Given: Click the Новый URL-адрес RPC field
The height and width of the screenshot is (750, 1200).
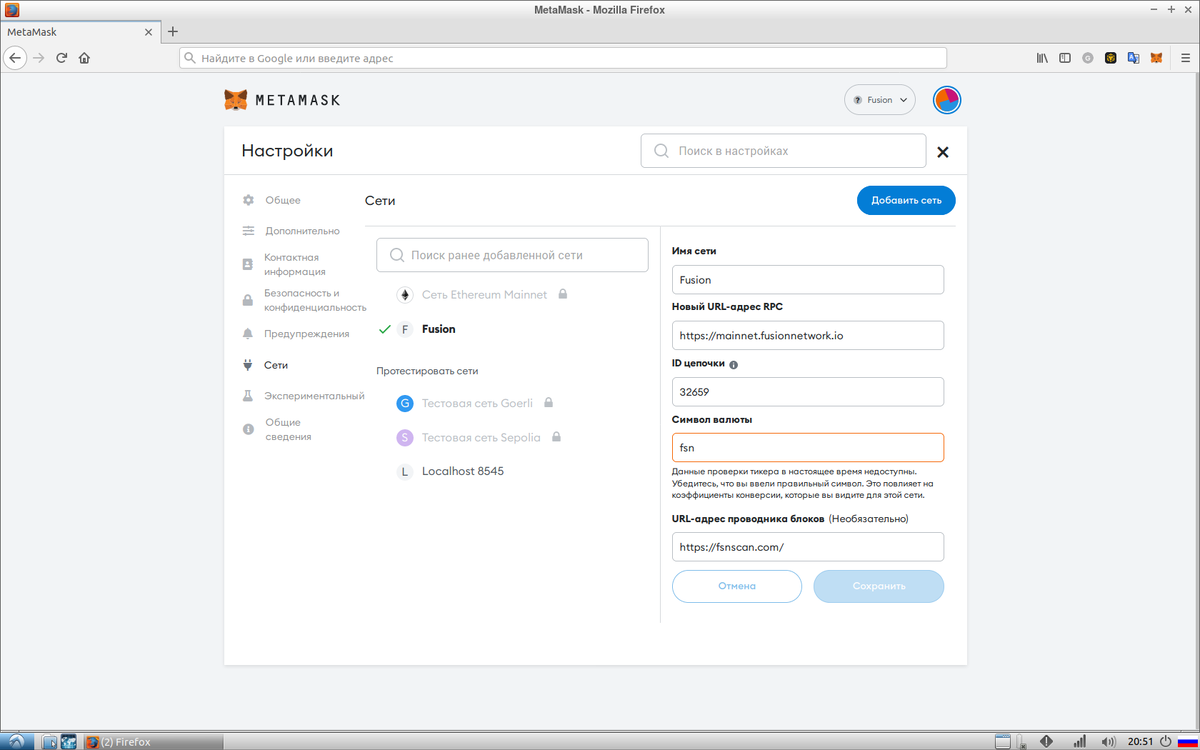Looking at the screenshot, I should click(808, 335).
